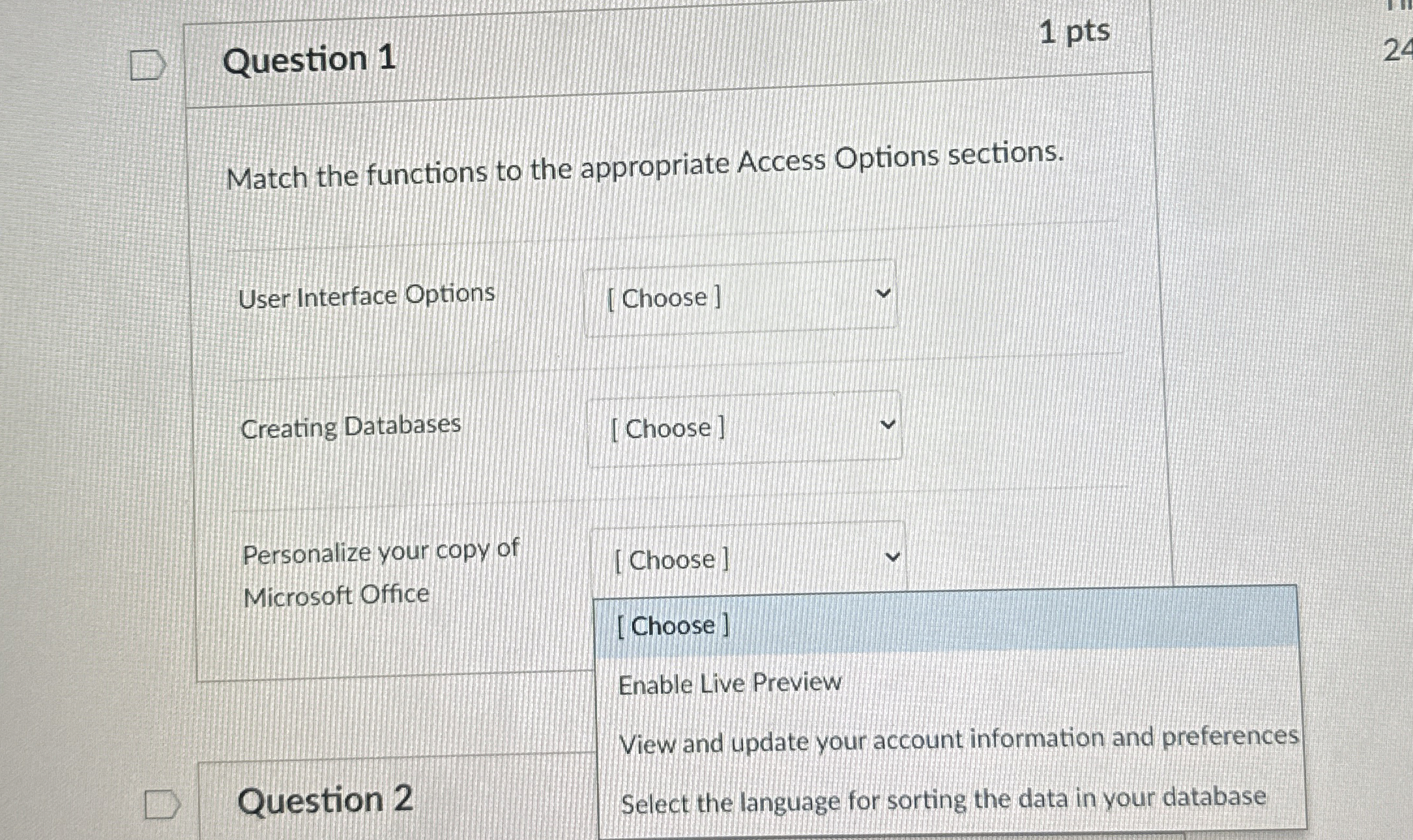Select the Enable Live Preview option
Screen dimensions: 1413x840
pyautogui.click(x=729, y=684)
